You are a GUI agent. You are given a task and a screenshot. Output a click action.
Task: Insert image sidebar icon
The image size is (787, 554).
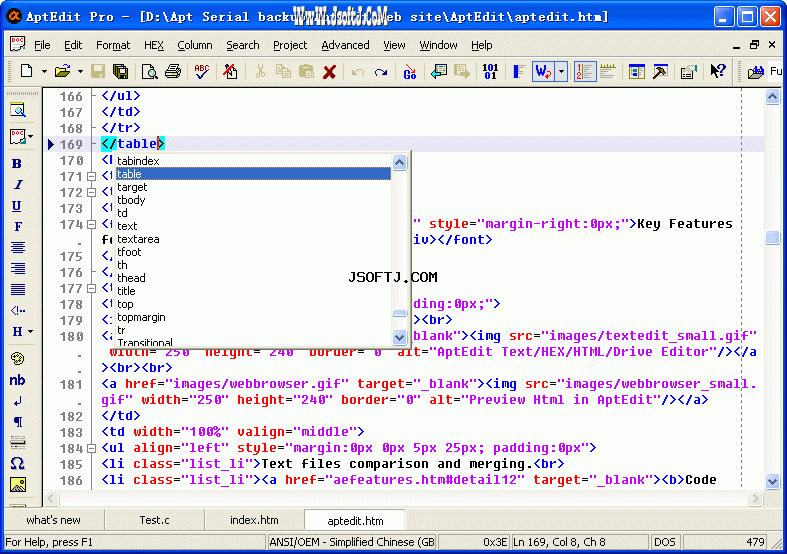click(x=18, y=484)
